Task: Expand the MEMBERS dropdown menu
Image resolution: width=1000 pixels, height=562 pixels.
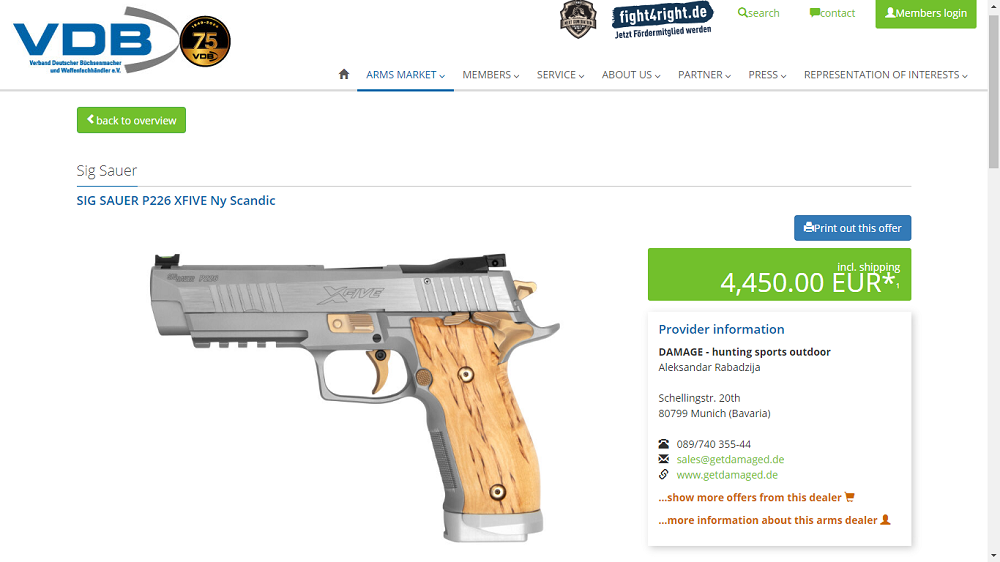Action: [x=491, y=75]
